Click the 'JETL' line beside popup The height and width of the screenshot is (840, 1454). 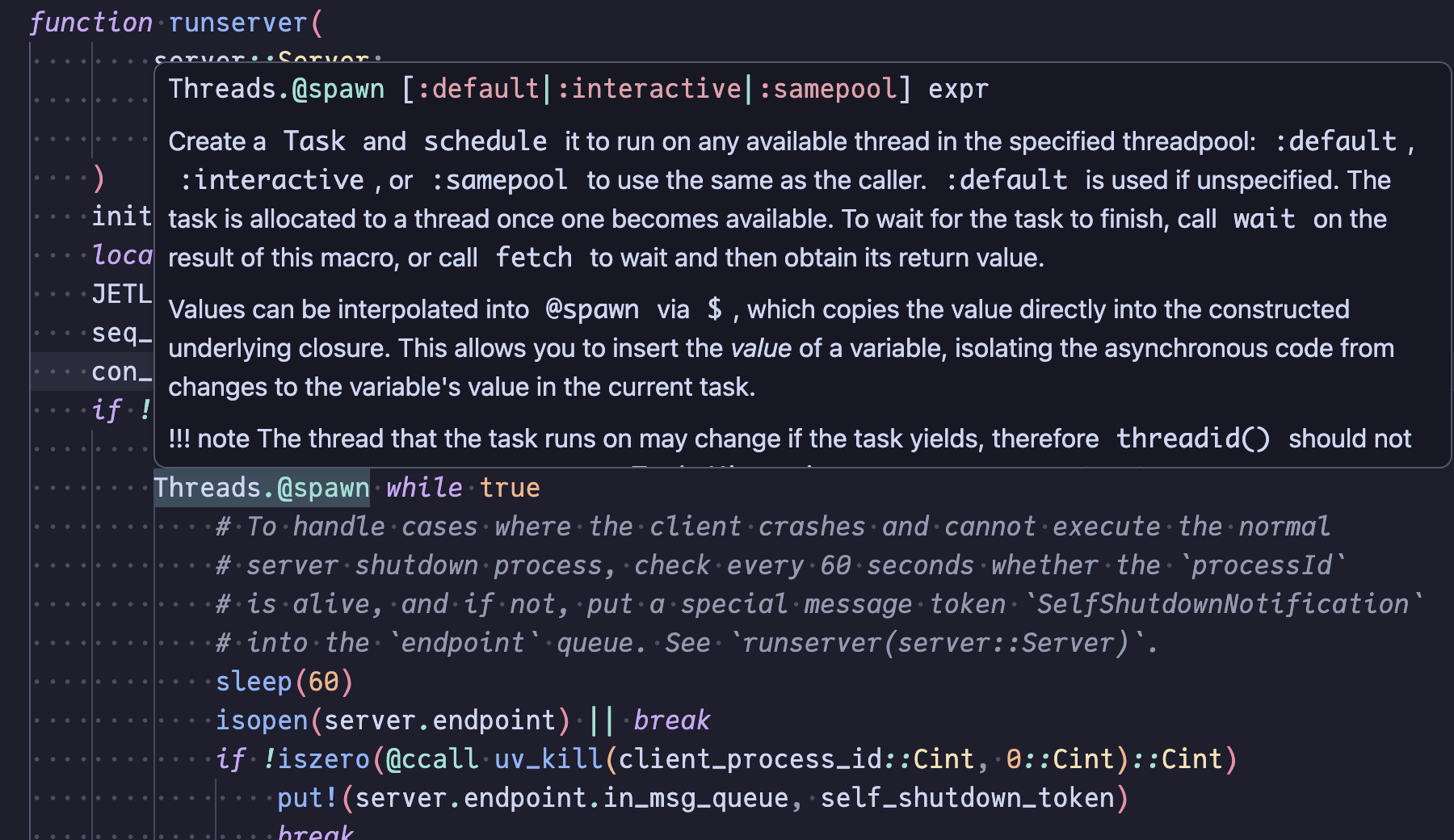click(x=121, y=294)
